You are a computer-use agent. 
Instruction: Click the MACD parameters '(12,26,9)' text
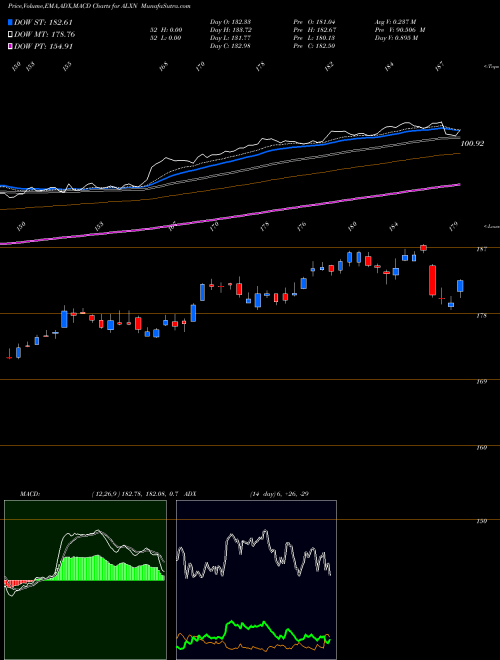(105, 494)
